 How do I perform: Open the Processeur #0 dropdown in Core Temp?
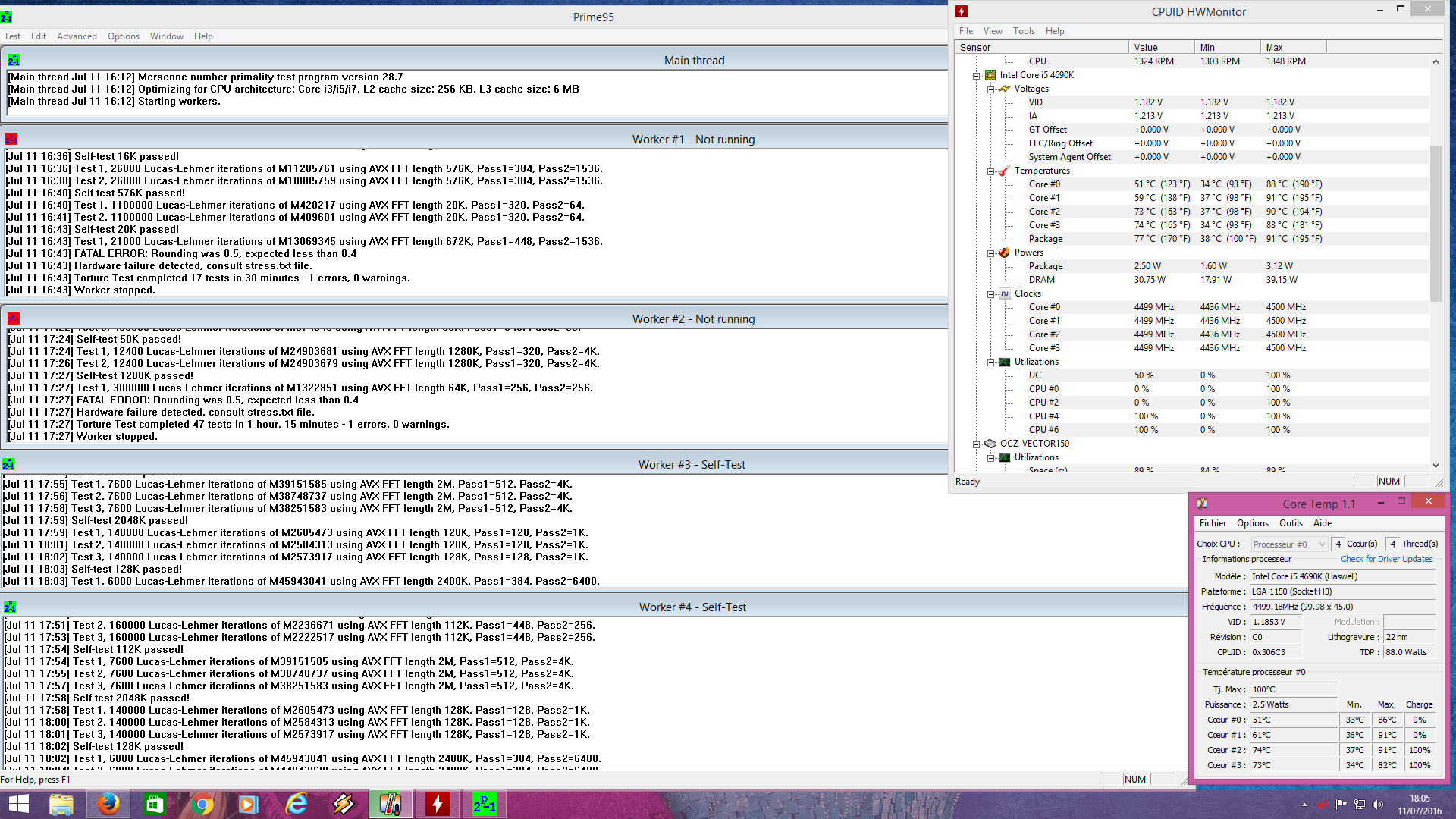pyautogui.click(x=1289, y=544)
